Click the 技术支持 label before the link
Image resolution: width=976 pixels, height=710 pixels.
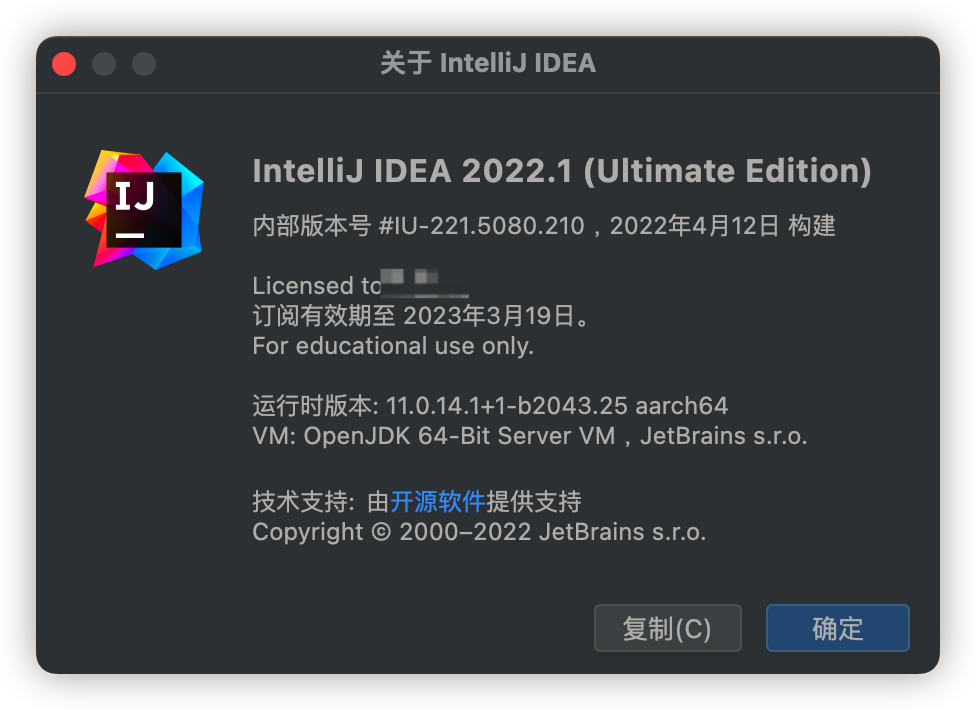[x=302, y=501]
